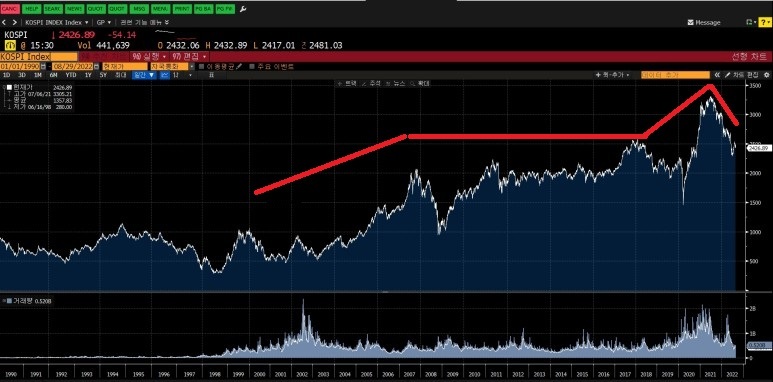
Task: Click the Message envelope icon
Action: tap(691, 23)
